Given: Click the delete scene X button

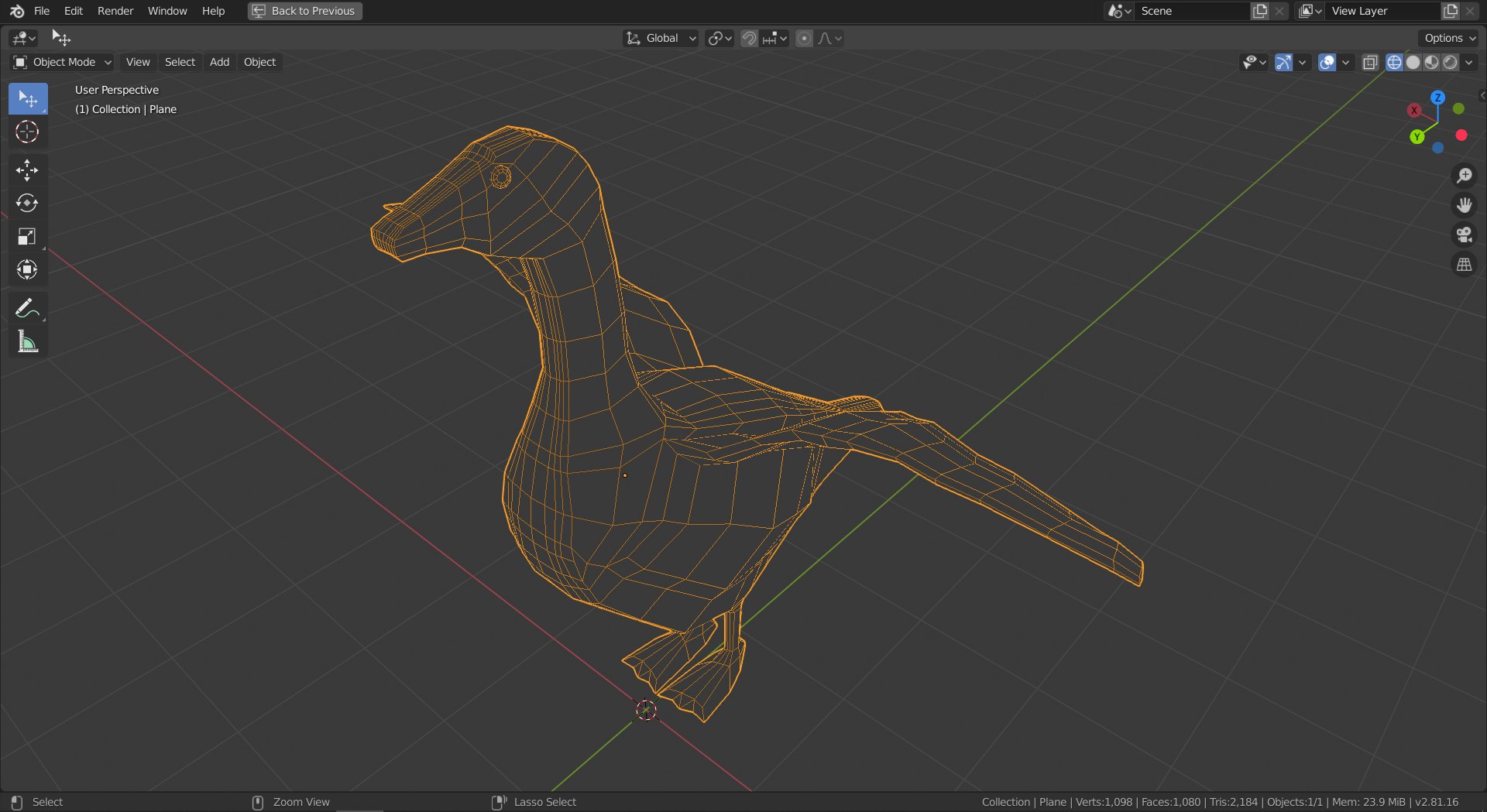Looking at the screenshot, I should coord(1279,11).
